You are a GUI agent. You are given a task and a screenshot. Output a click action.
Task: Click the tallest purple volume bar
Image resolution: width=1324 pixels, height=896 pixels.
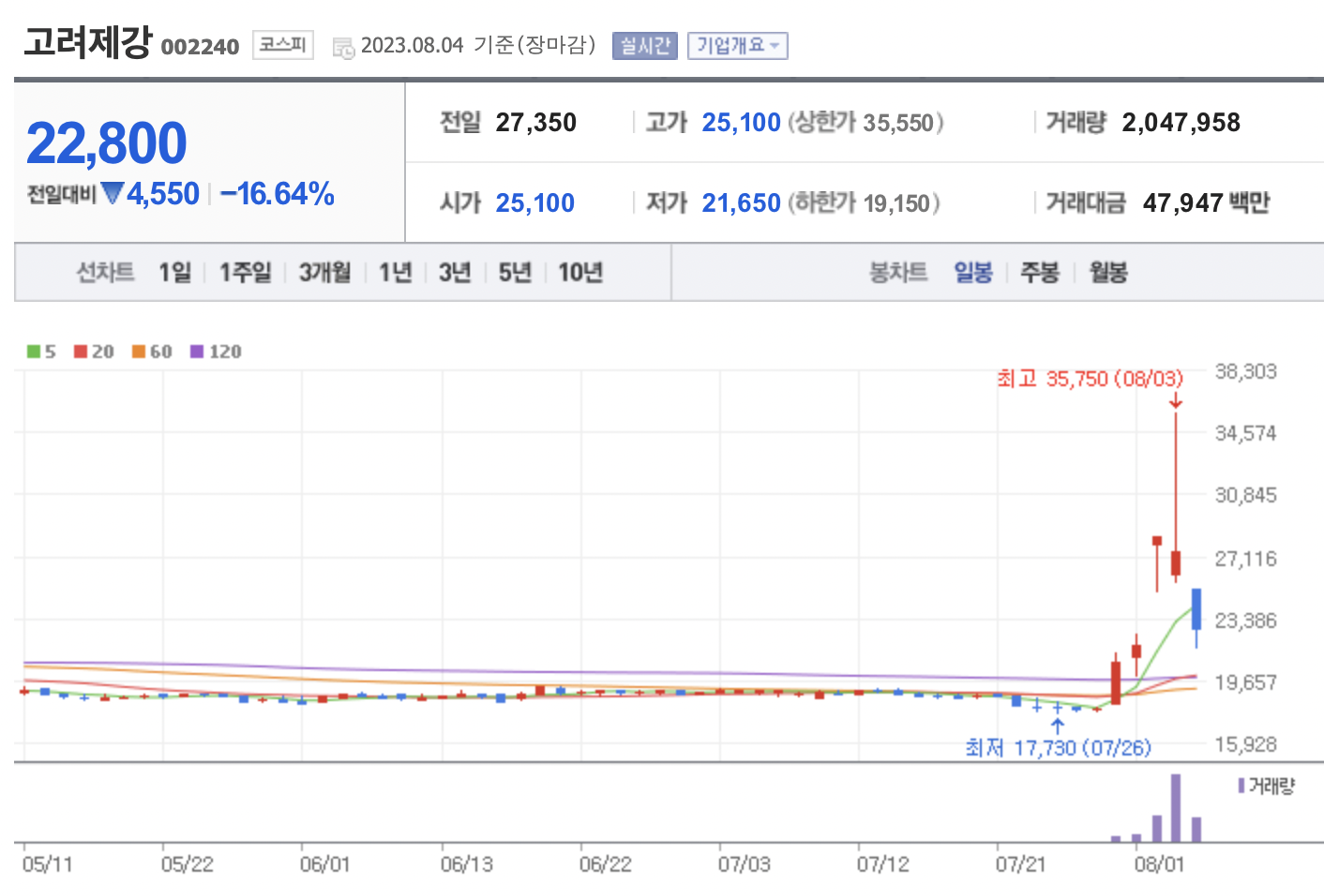coord(1176,808)
